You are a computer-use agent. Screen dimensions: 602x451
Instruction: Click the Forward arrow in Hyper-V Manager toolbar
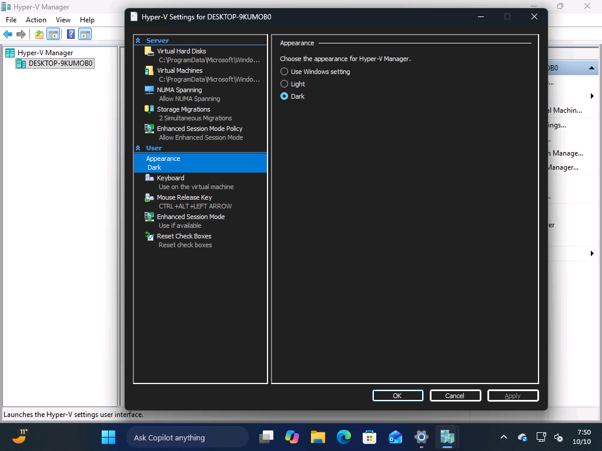[21, 34]
